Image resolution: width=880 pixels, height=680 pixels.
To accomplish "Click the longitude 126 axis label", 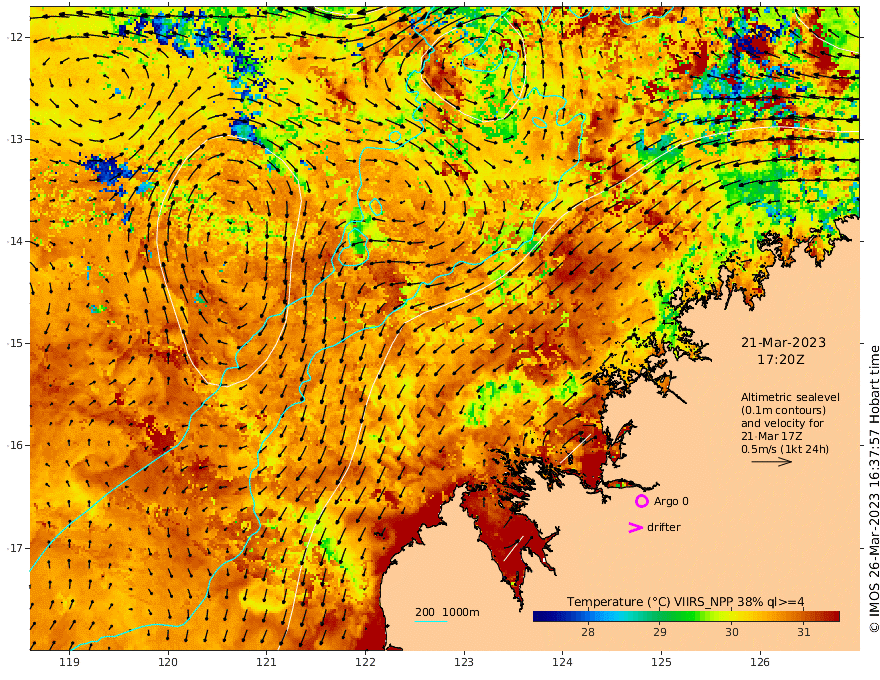I will pos(760,662).
